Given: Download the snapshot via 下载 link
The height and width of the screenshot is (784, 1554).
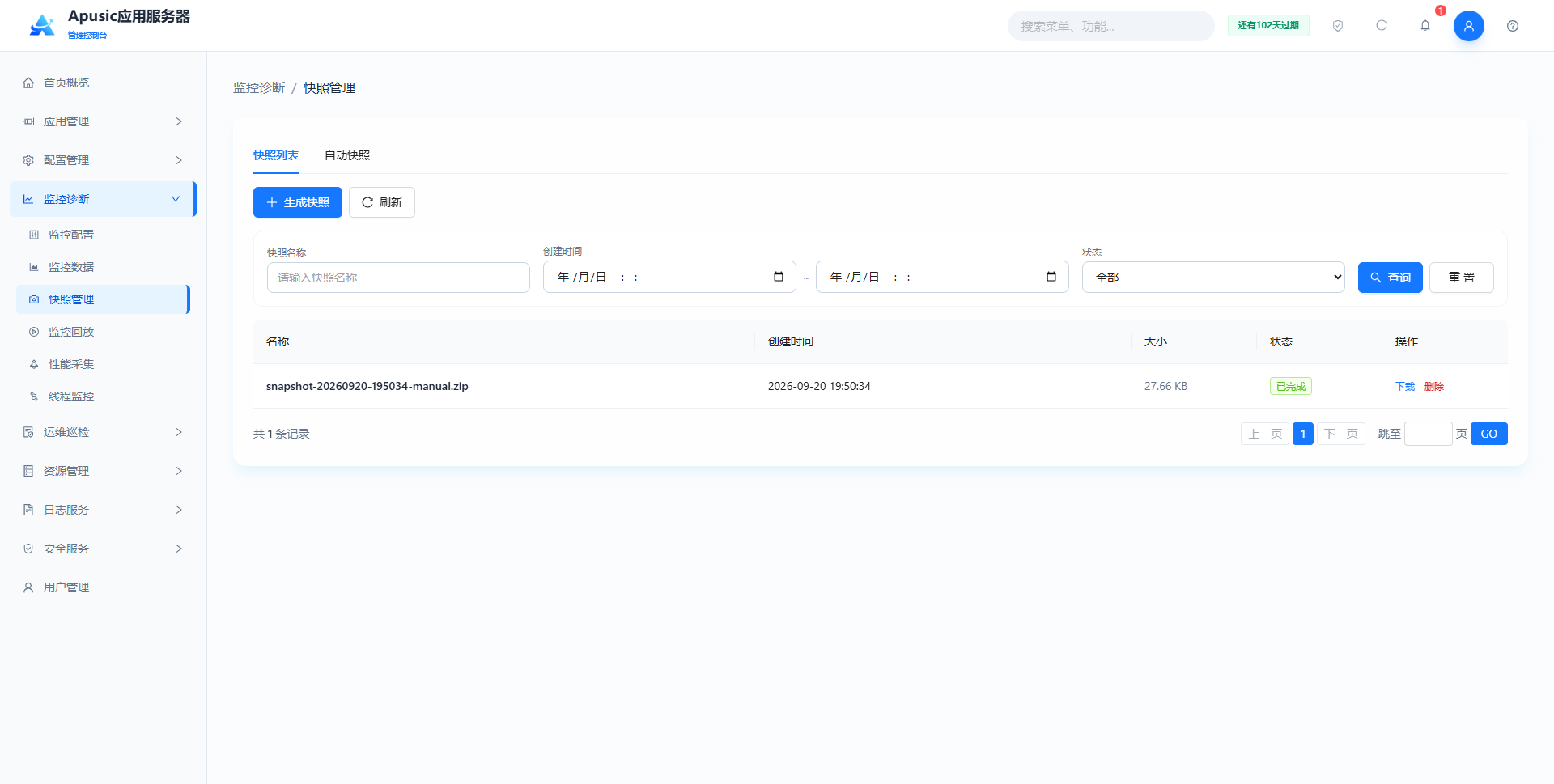Looking at the screenshot, I should click(x=1405, y=386).
